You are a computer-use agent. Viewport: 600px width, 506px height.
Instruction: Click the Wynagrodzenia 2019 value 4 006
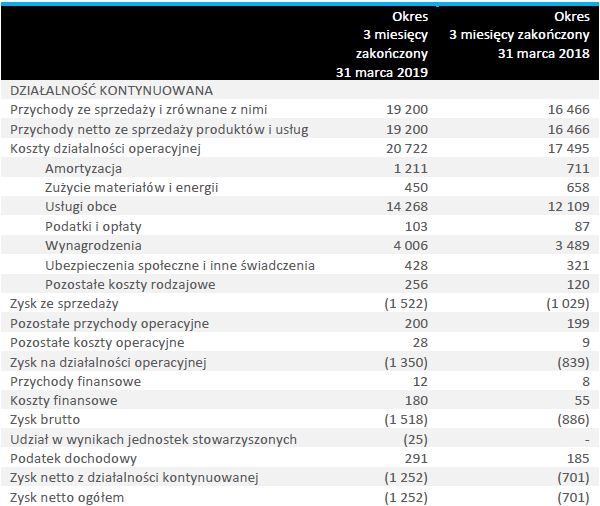(411, 245)
